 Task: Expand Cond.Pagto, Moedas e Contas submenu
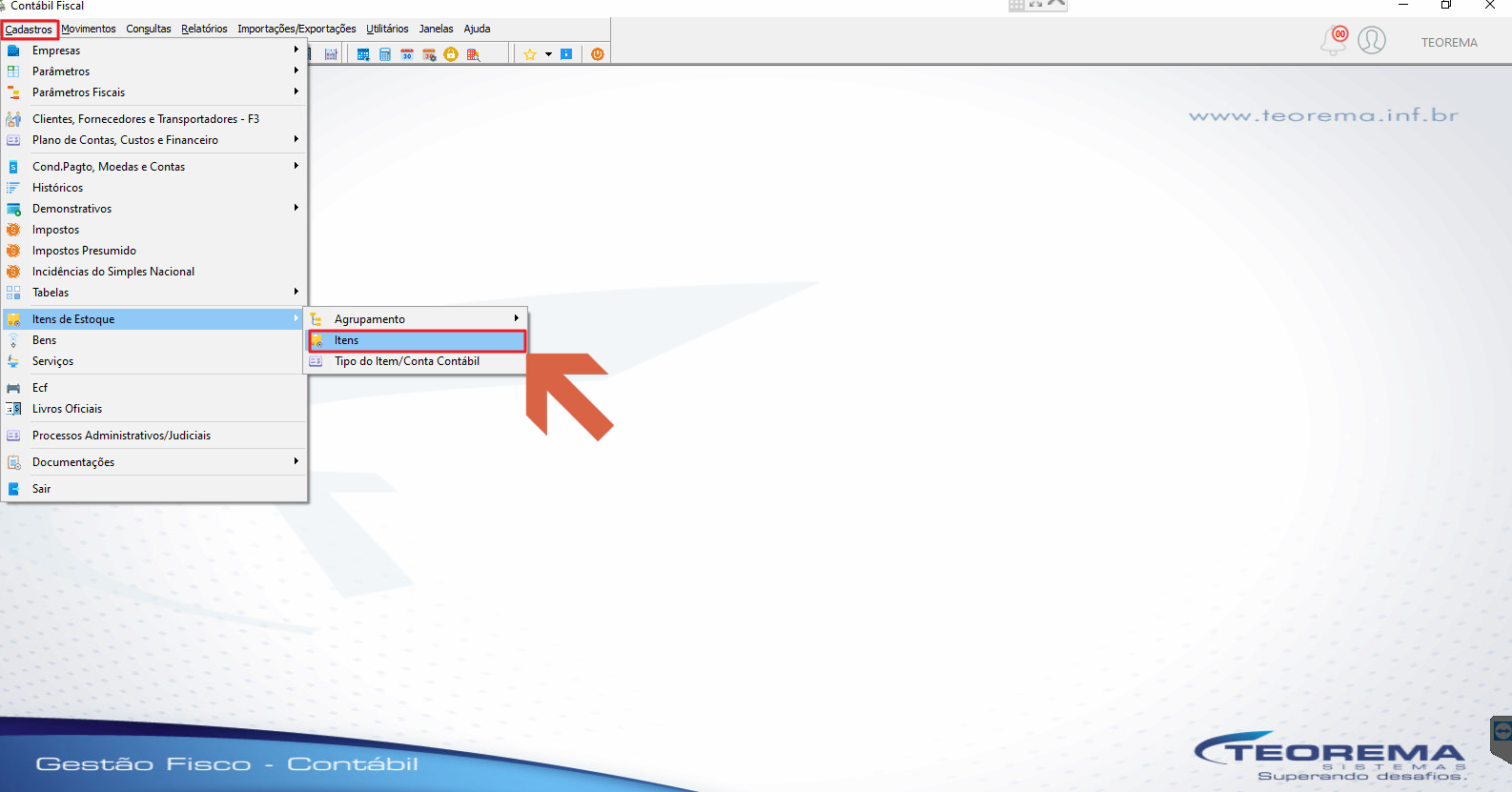coord(153,167)
